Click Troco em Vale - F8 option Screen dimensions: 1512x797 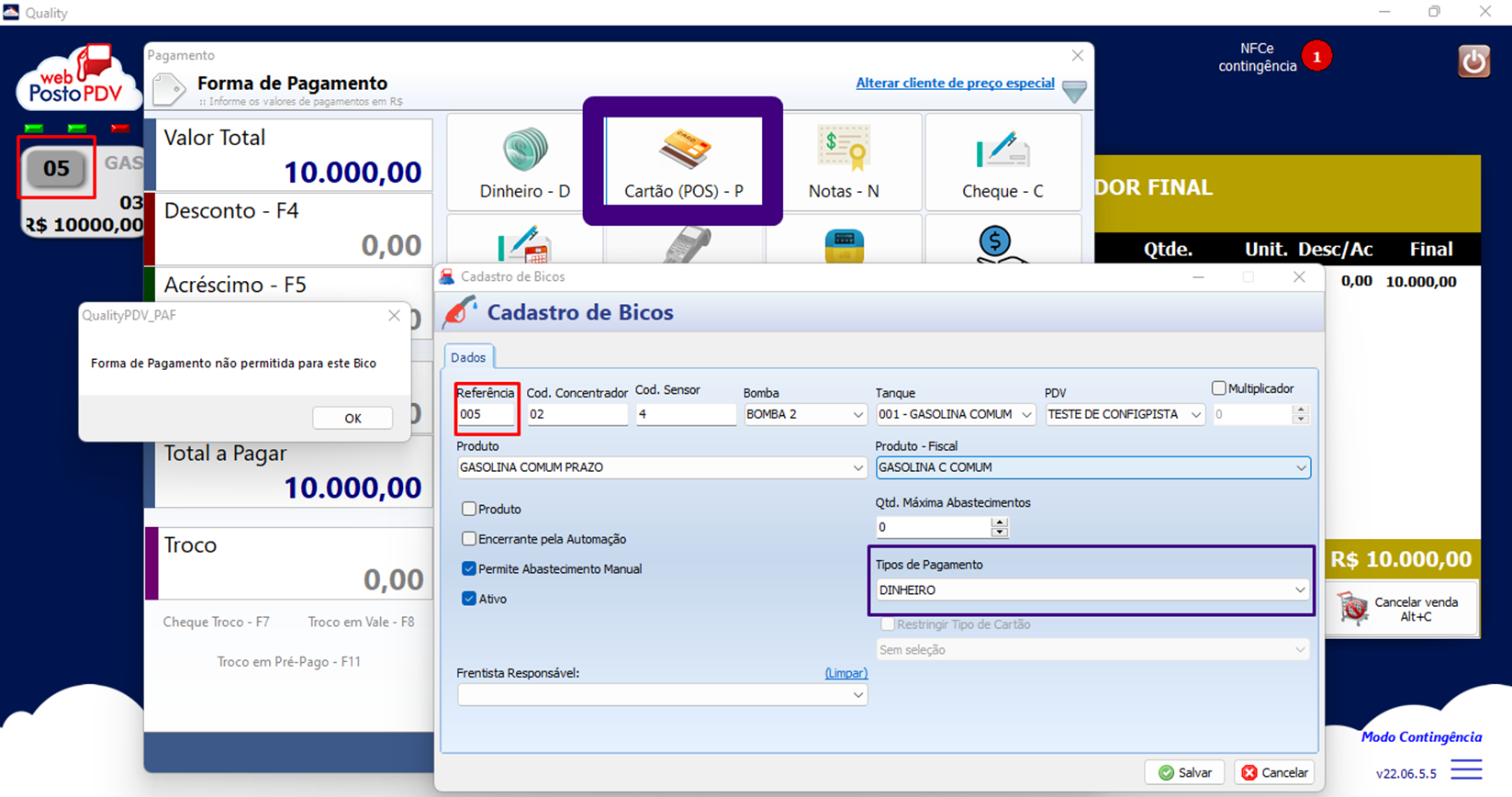(x=361, y=622)
